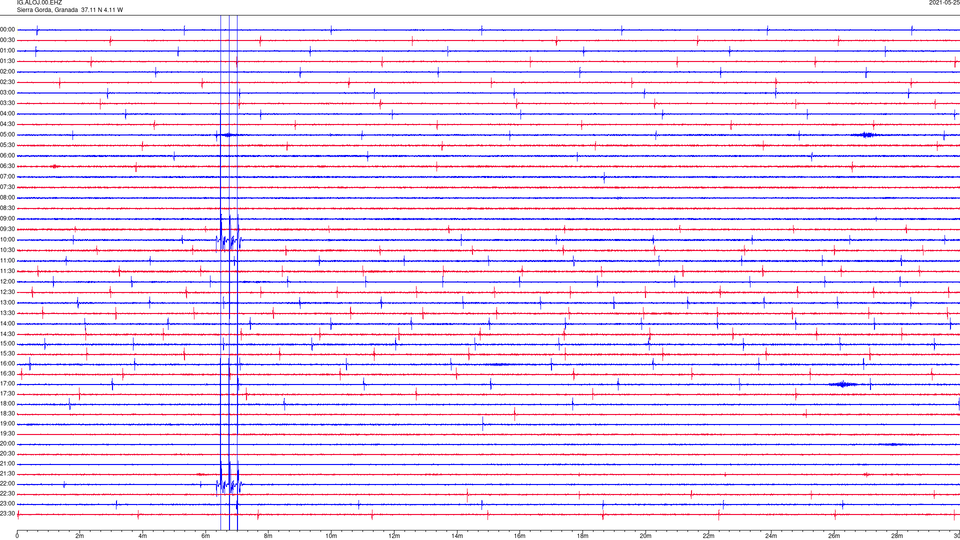960x540 pixels.
Task: Pick the 13:30 row label
Action: pos(8,313)
